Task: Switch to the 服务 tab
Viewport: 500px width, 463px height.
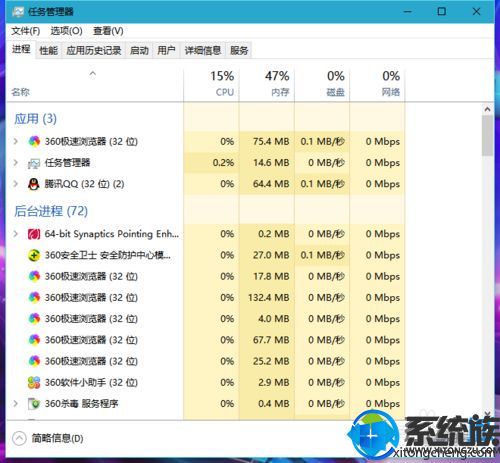Action: (239, 50)
